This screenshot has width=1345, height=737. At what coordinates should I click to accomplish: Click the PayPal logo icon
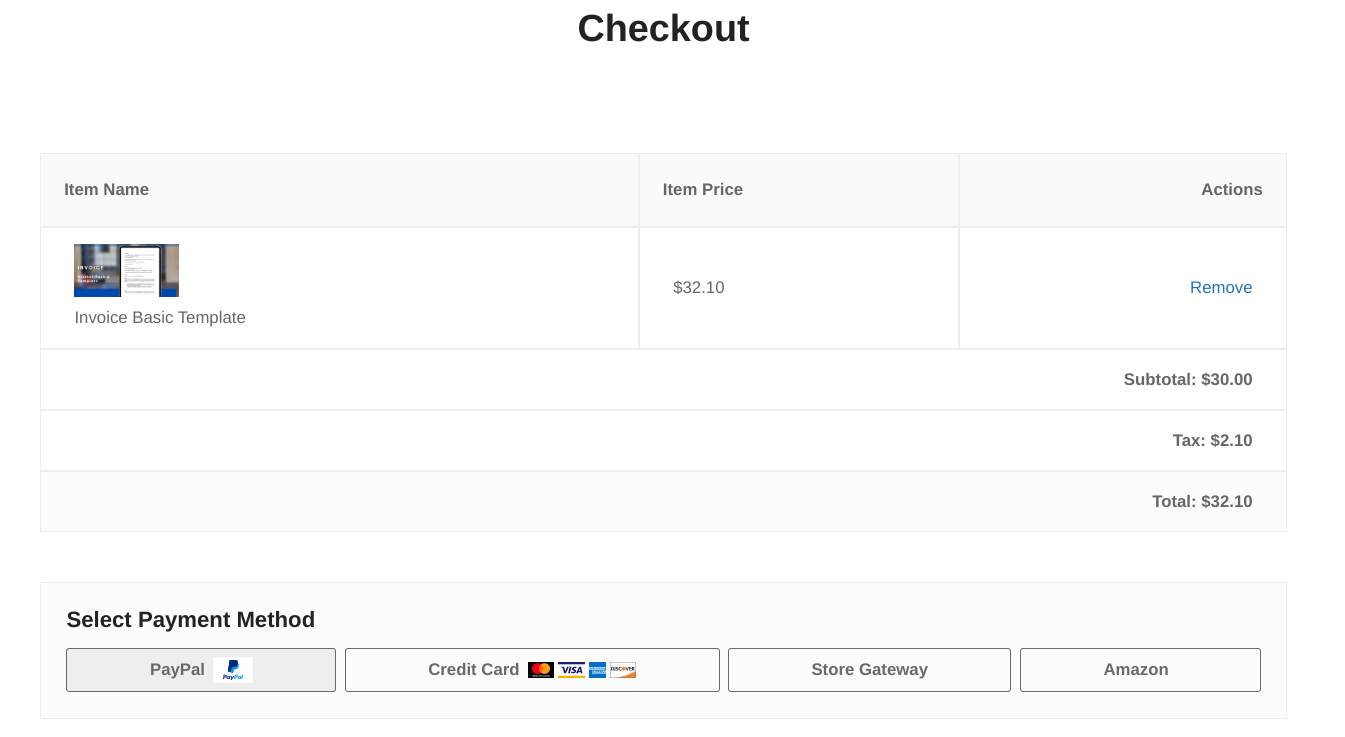(233, 670)
